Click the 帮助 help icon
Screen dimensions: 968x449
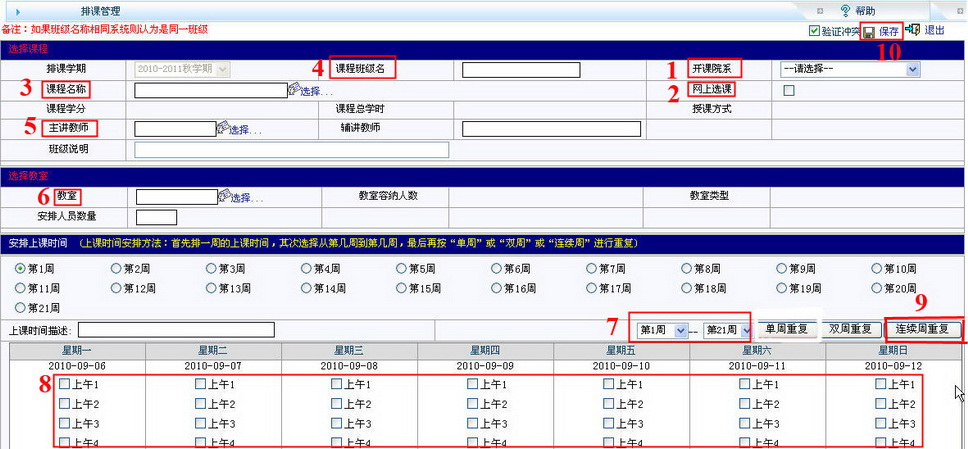click(845, 10)
